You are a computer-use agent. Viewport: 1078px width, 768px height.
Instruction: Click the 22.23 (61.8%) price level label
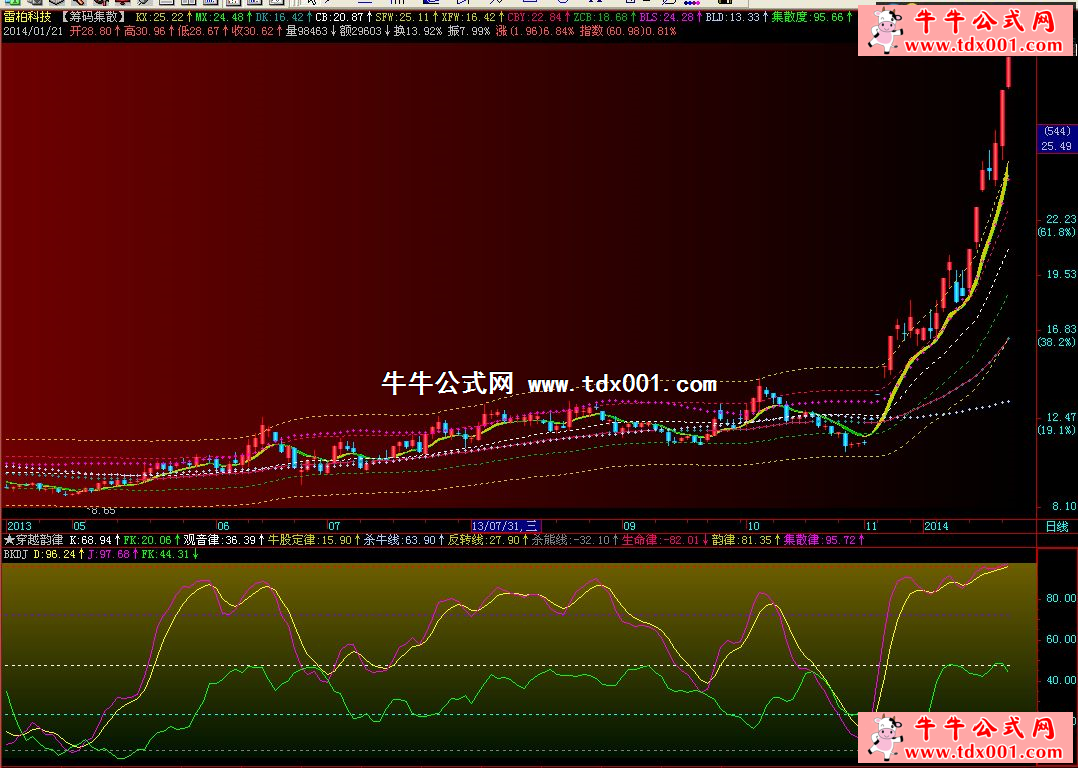coord(1056,225)
